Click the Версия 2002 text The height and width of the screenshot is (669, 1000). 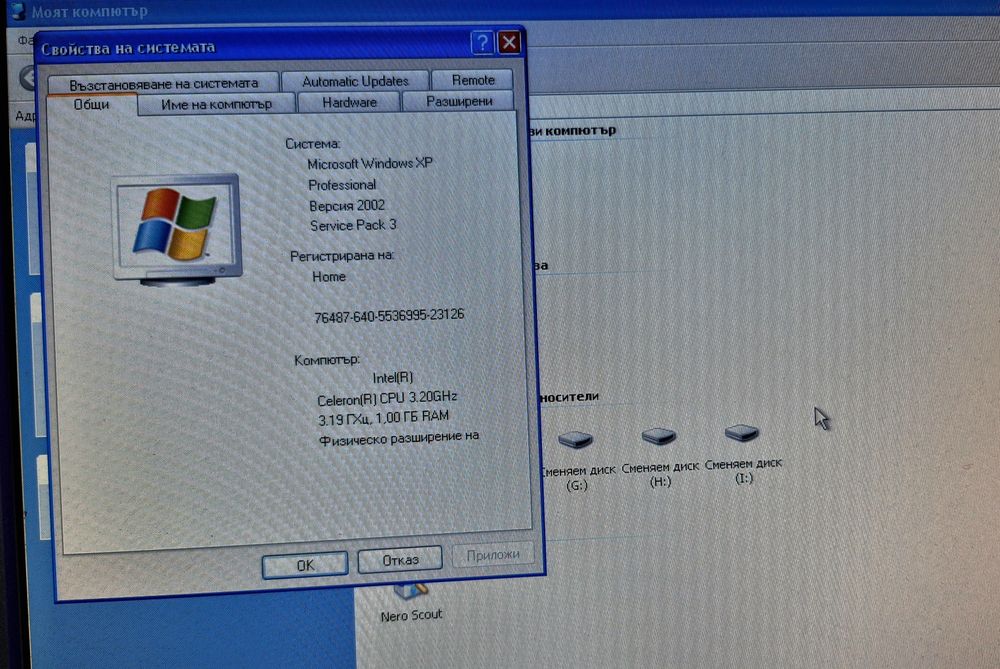pyautogui.click(x=347, y=205)
